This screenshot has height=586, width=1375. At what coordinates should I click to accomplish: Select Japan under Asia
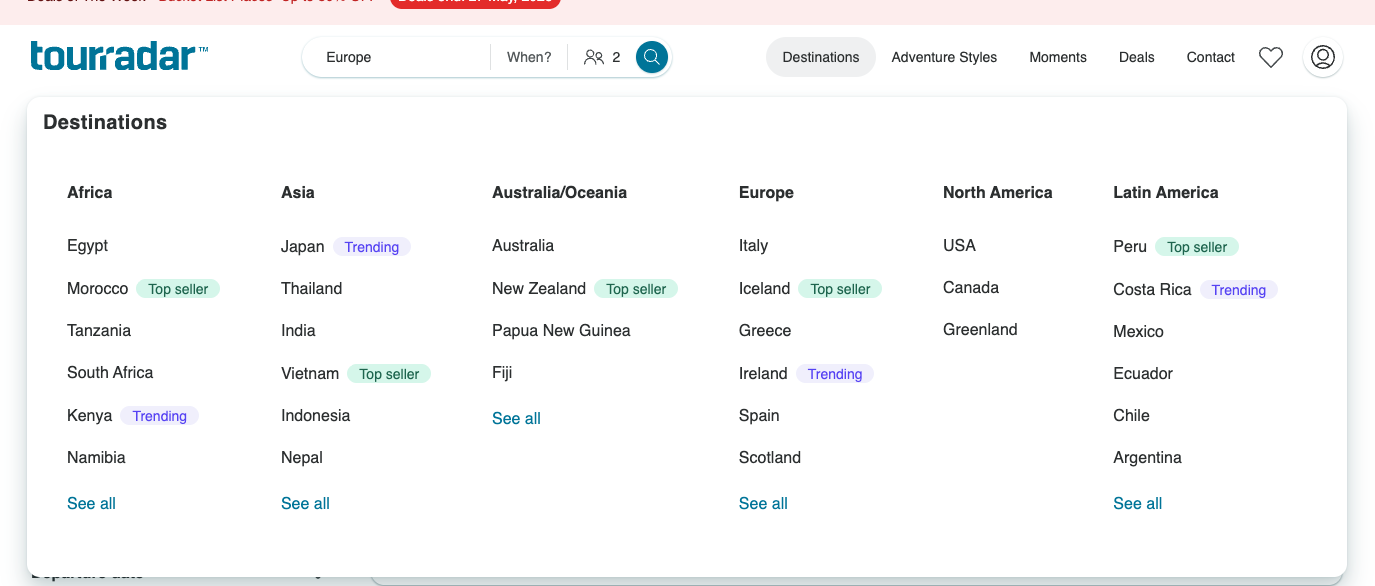pyautogui.click(x=303, y=246)
